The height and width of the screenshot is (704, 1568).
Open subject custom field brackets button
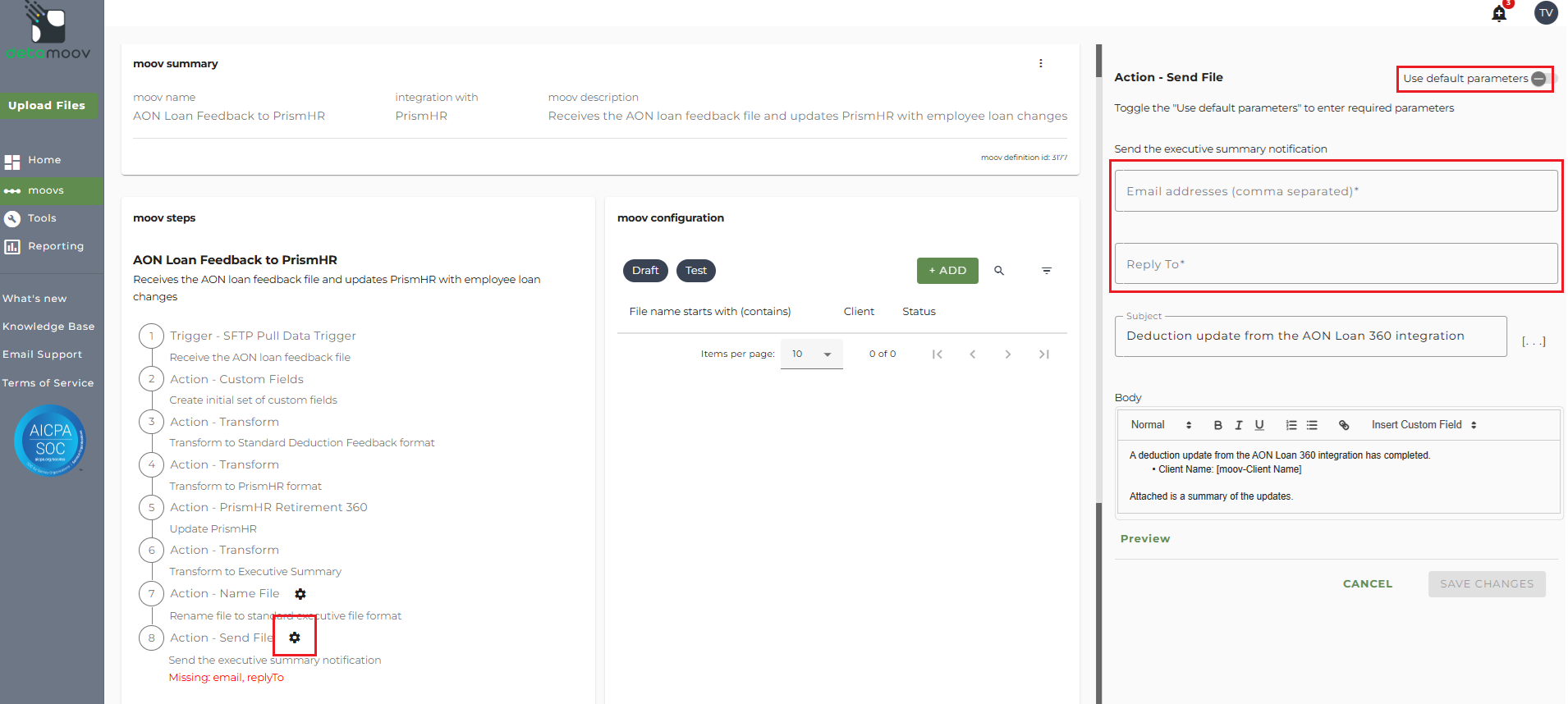[x=1534, y=341]
